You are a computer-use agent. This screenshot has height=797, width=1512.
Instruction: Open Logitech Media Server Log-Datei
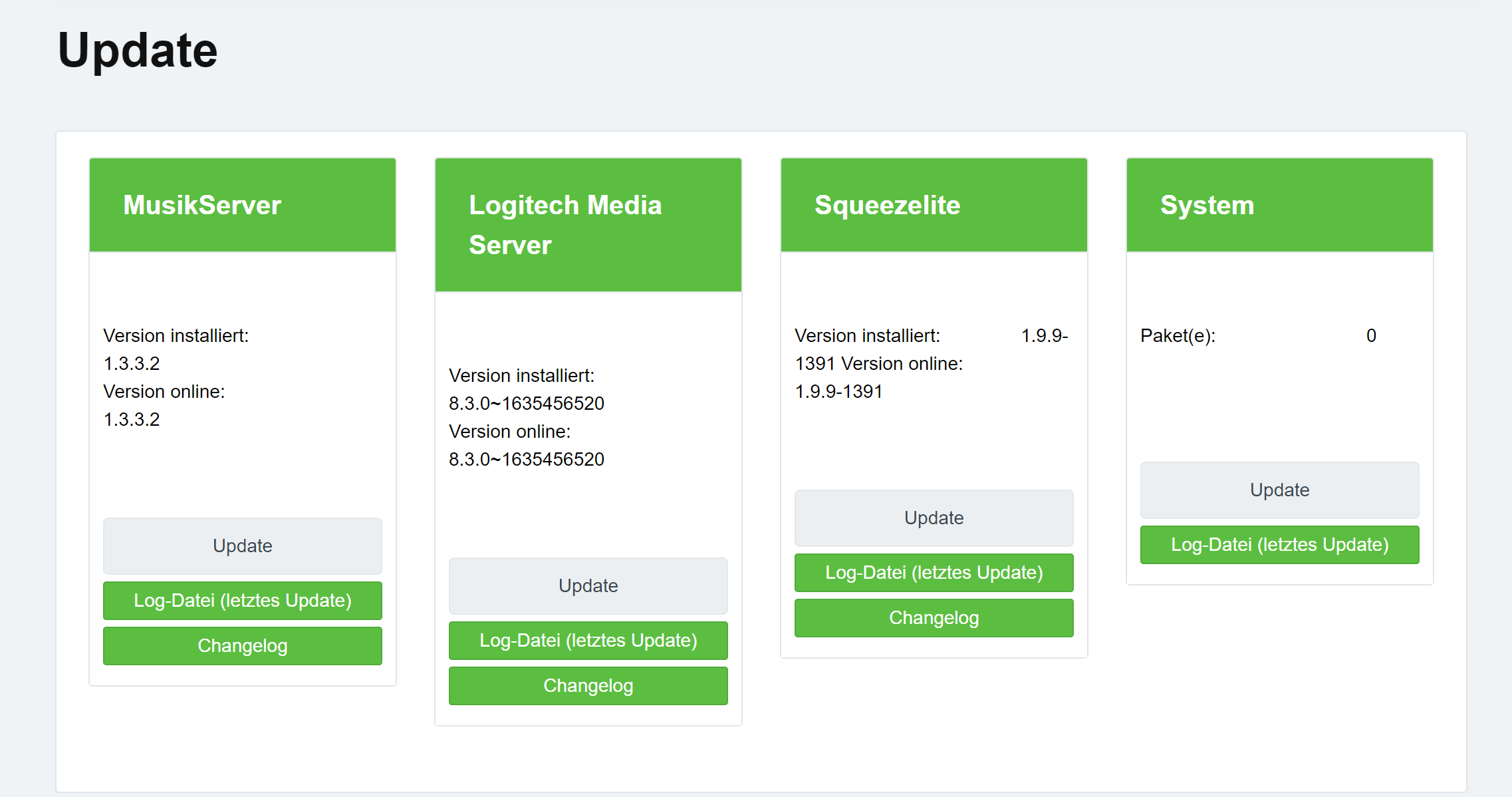588,640
